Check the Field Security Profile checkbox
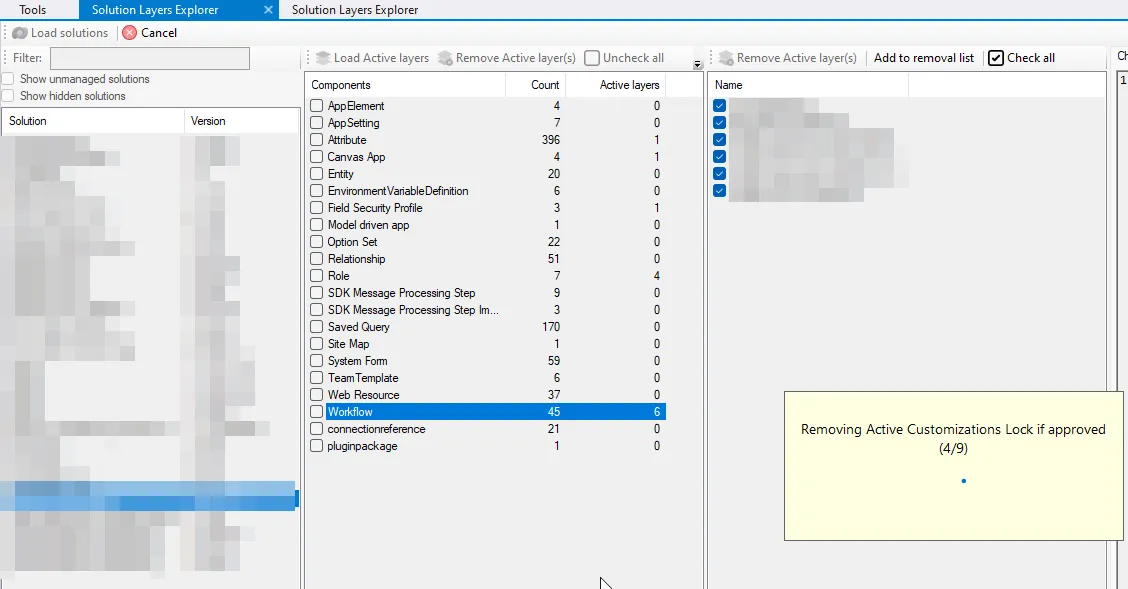The image size is (1128, 589). (x=317, y=208)
